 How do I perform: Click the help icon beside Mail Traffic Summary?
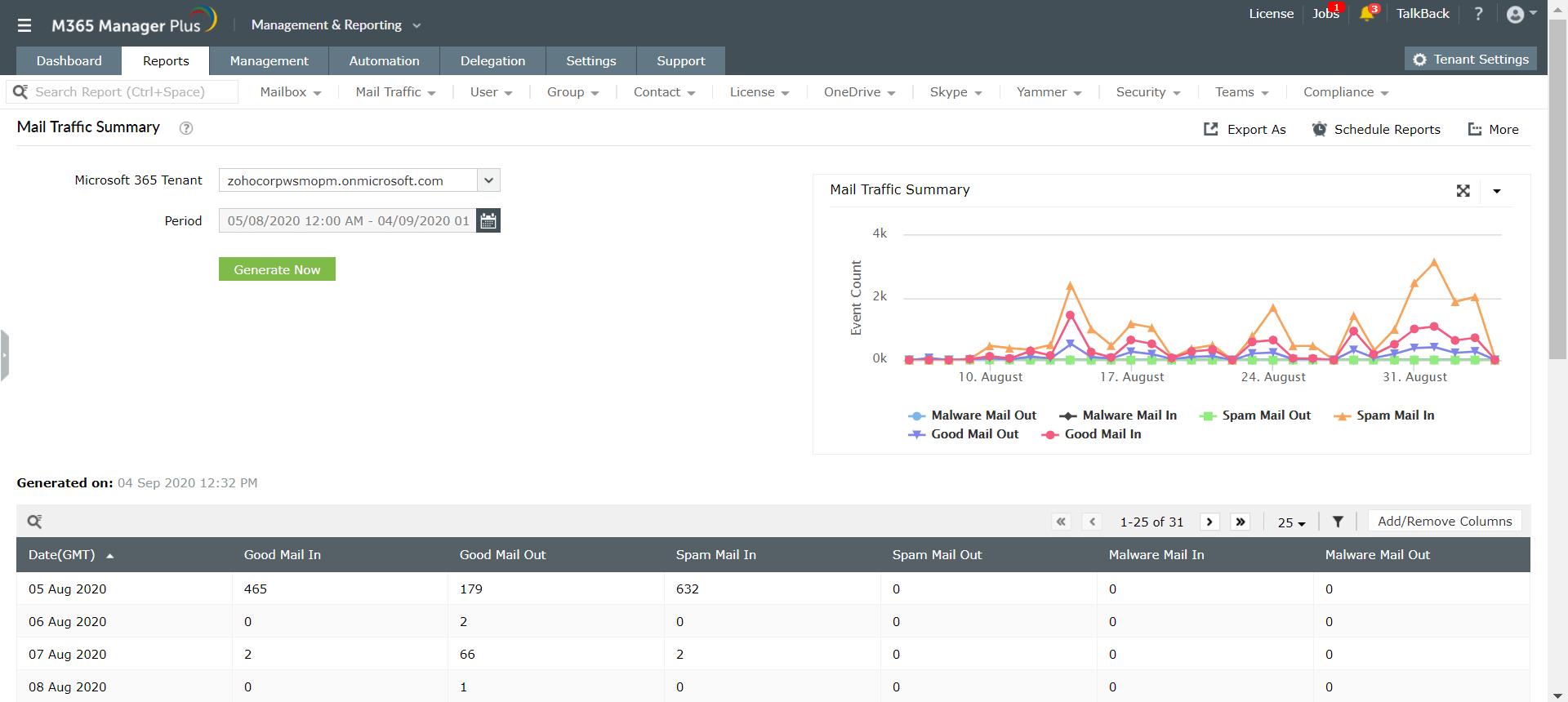[186, 128]
